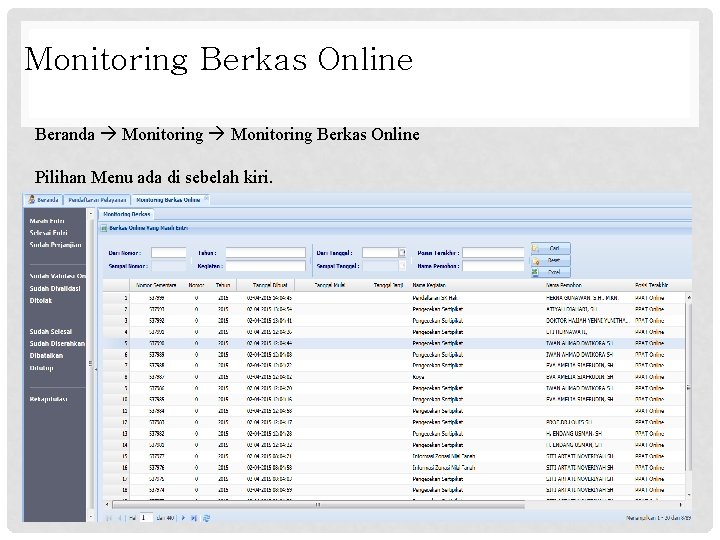Sort by the Tahun column header
720x540 pixels.
pos(223,285)
